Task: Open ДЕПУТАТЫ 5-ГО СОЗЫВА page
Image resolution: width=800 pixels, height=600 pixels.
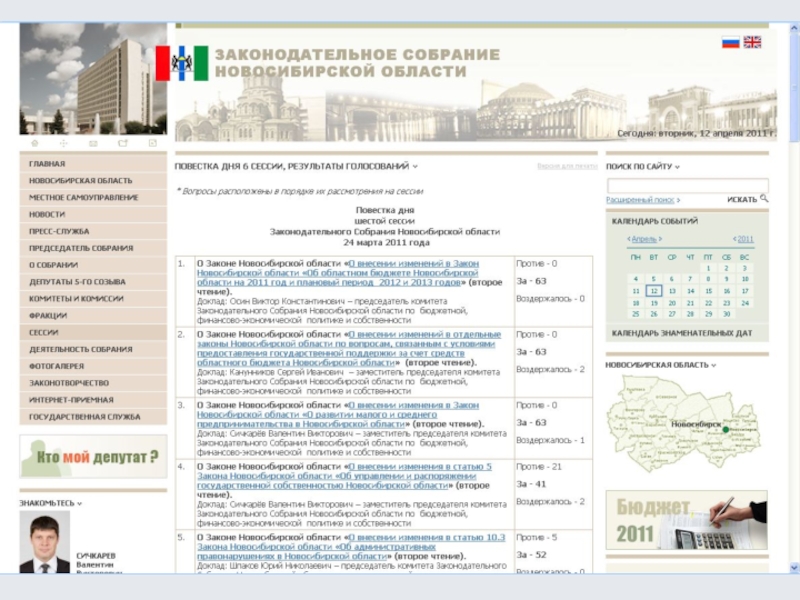Action: point(93,282)
